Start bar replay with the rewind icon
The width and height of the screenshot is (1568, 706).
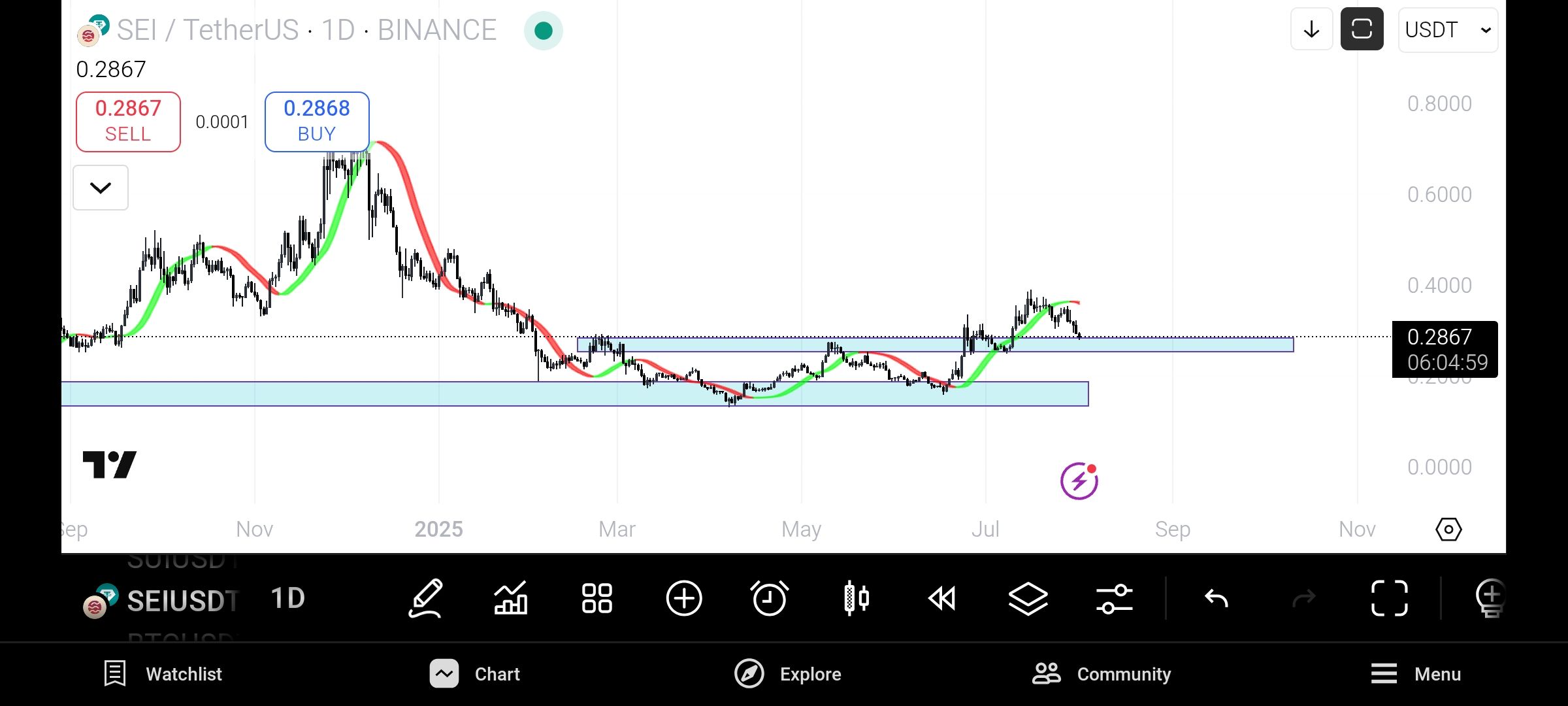click(941, 598)
